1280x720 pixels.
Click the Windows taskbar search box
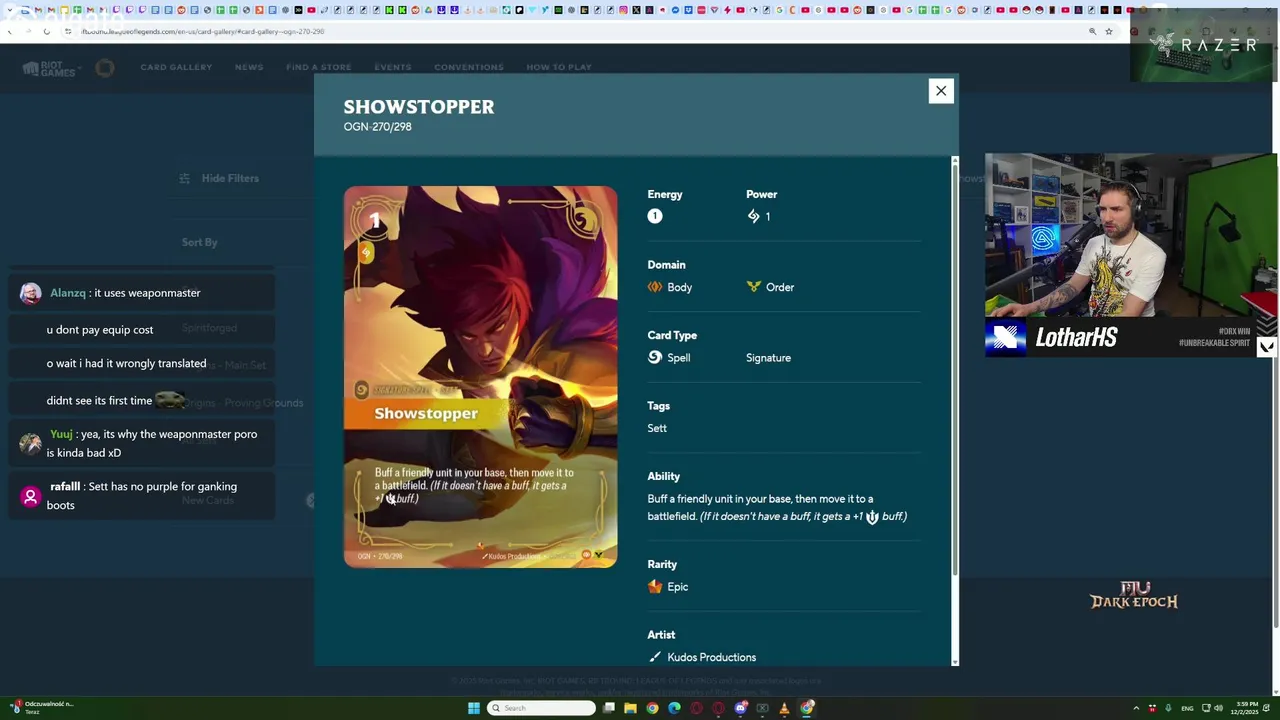pyautogui.click(x=540, y=708)
